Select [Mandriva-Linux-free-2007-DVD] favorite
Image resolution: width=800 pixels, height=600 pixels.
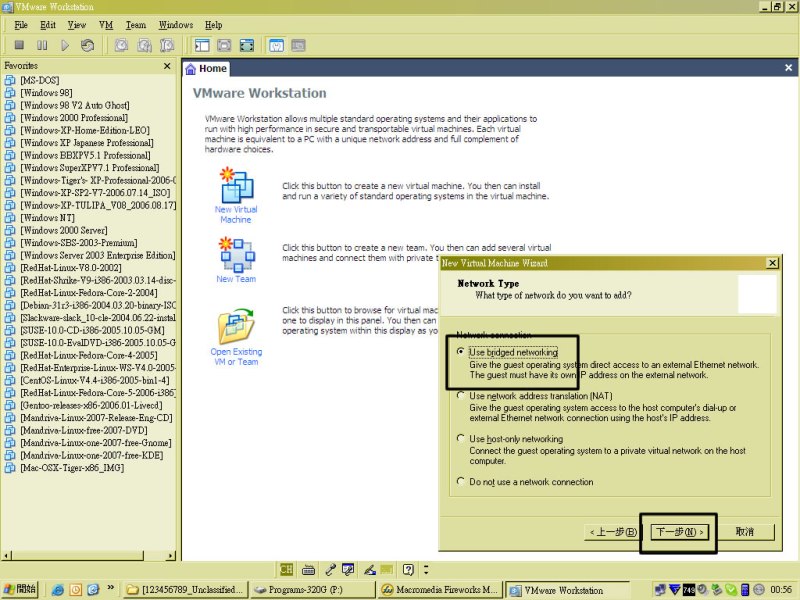point(84,430)
